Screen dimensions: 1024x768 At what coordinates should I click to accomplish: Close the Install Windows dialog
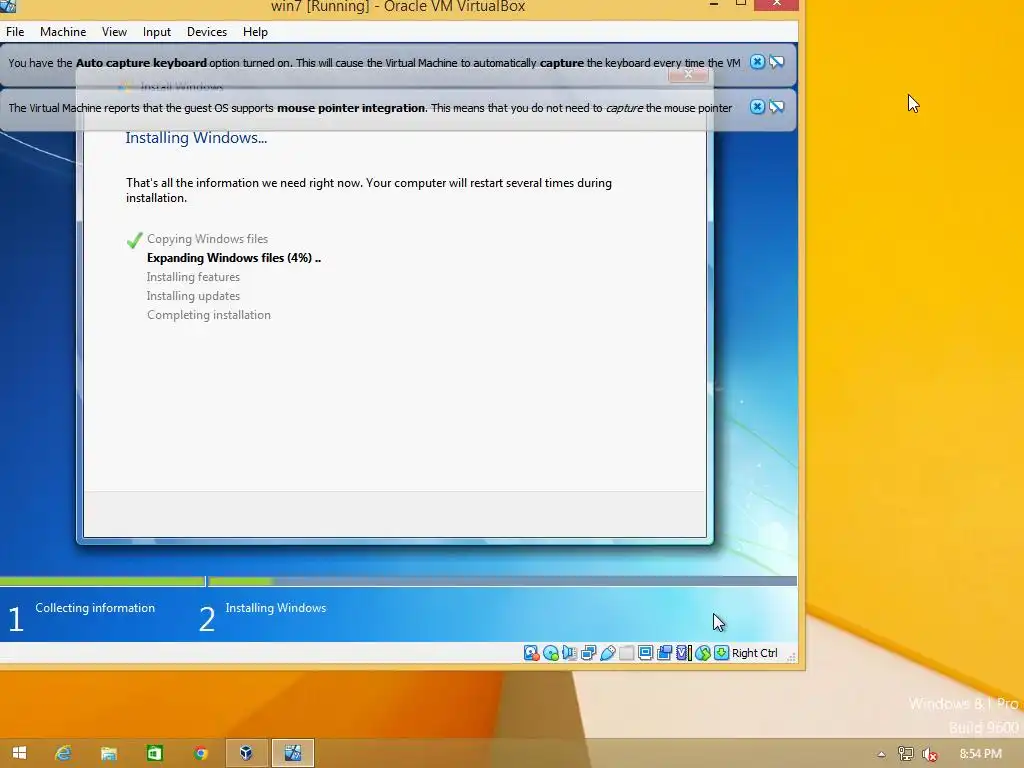(688, 74)
